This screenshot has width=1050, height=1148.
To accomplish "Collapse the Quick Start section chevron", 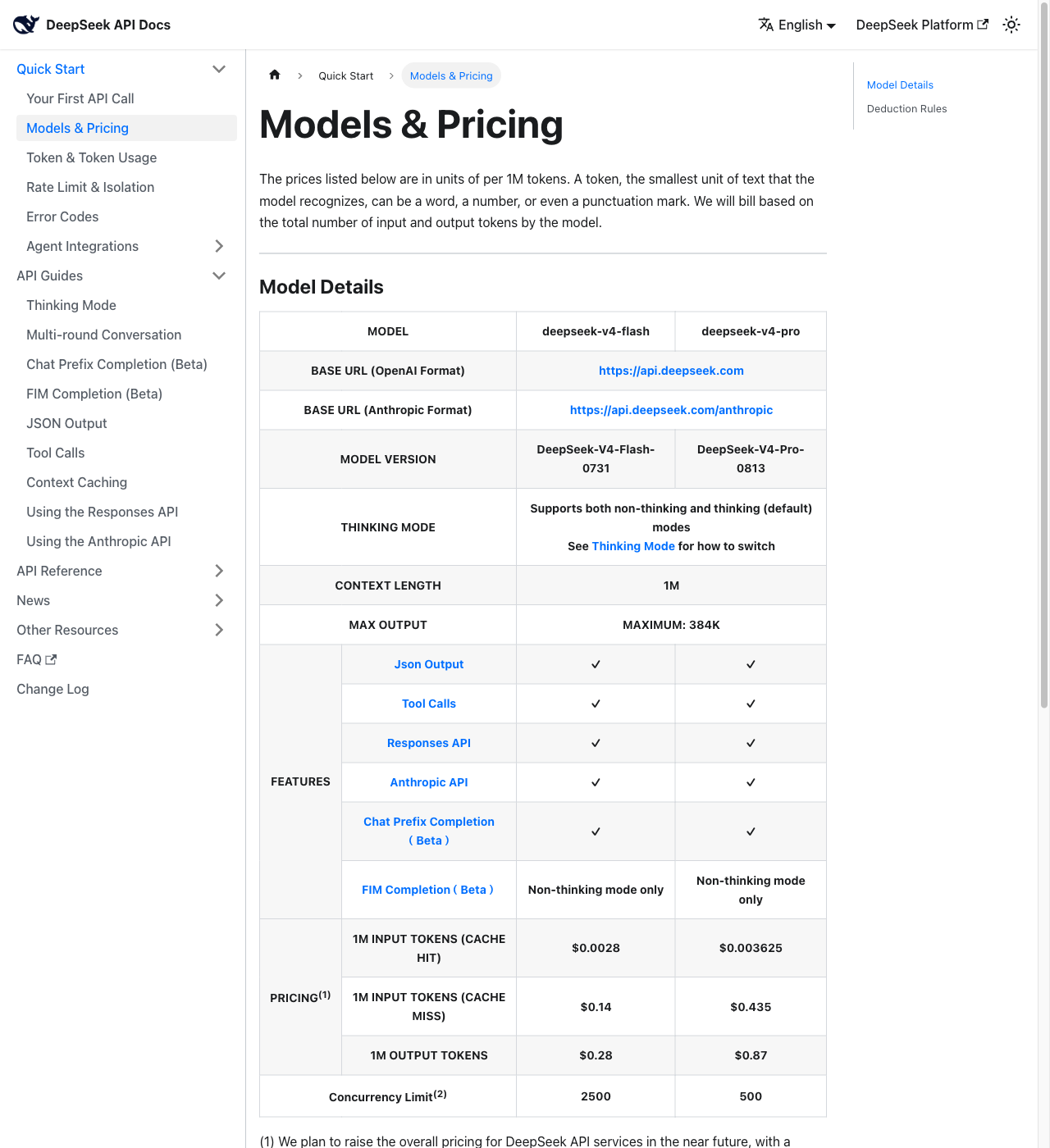I will [x=219, y=69].
